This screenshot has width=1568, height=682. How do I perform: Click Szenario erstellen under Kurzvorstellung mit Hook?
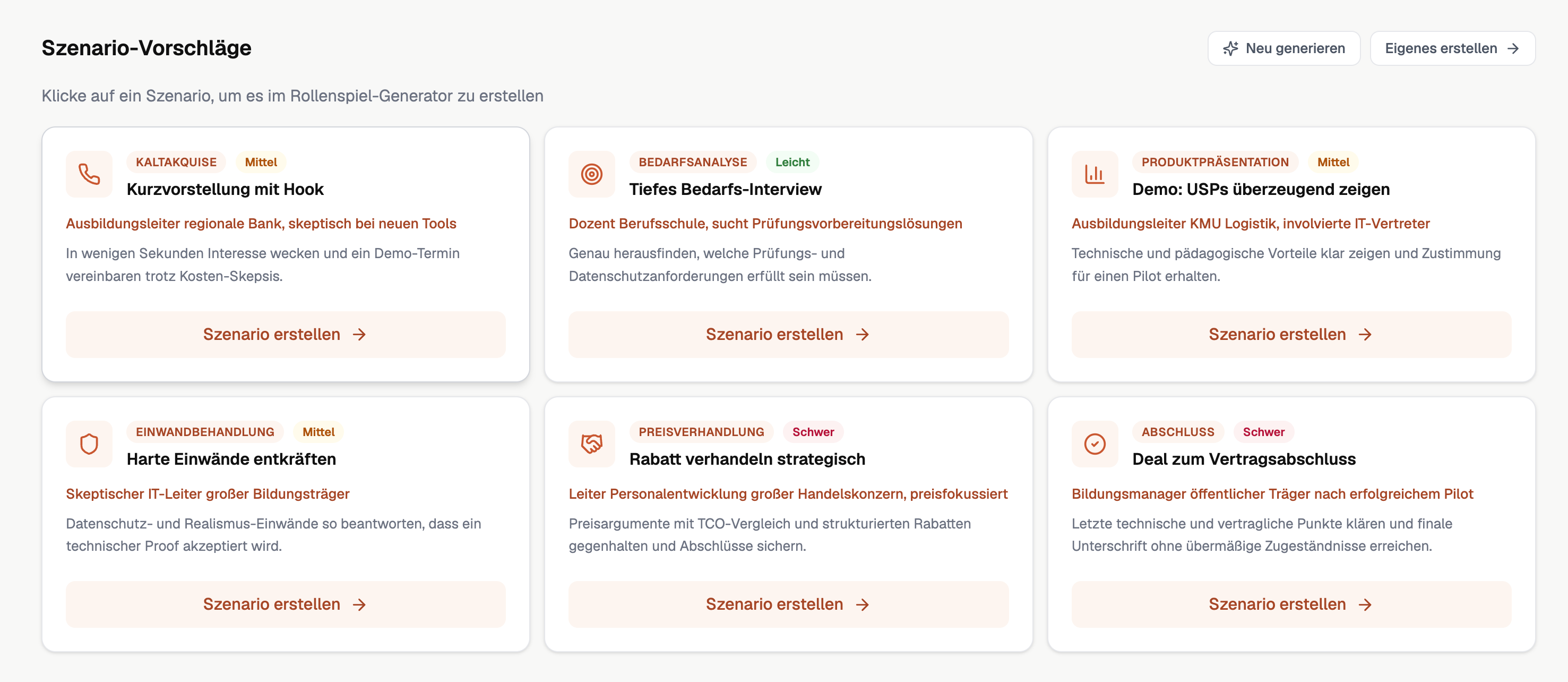[x=286, y=334]
